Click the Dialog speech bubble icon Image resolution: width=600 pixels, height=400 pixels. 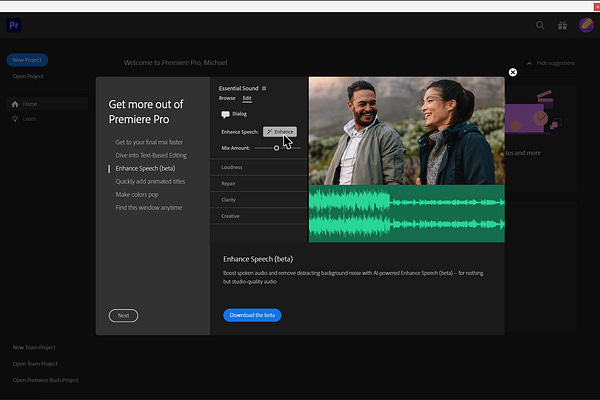(225, 114)
